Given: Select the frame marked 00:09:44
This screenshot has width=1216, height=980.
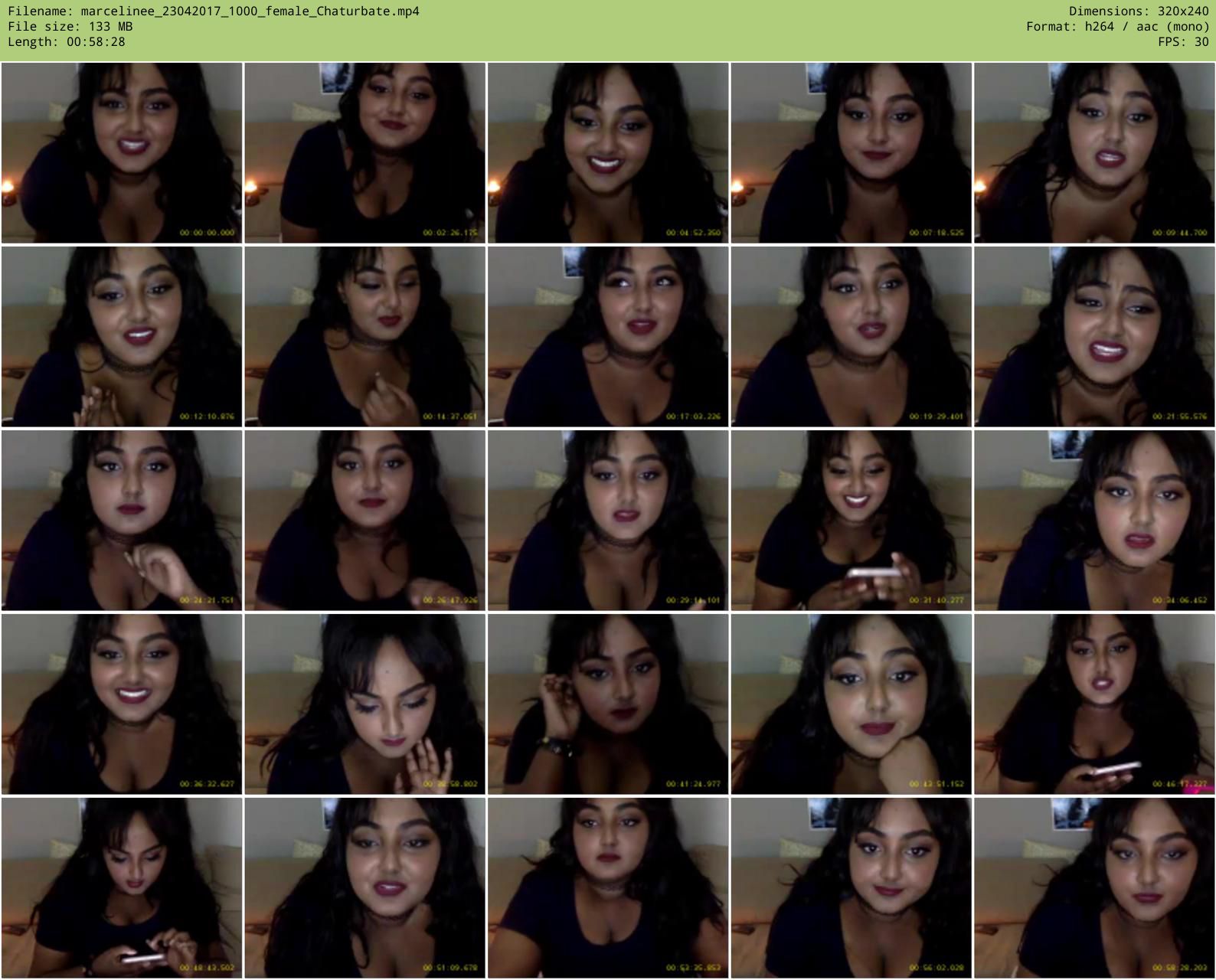Looking at the screenshot, I should (1094, 153).
